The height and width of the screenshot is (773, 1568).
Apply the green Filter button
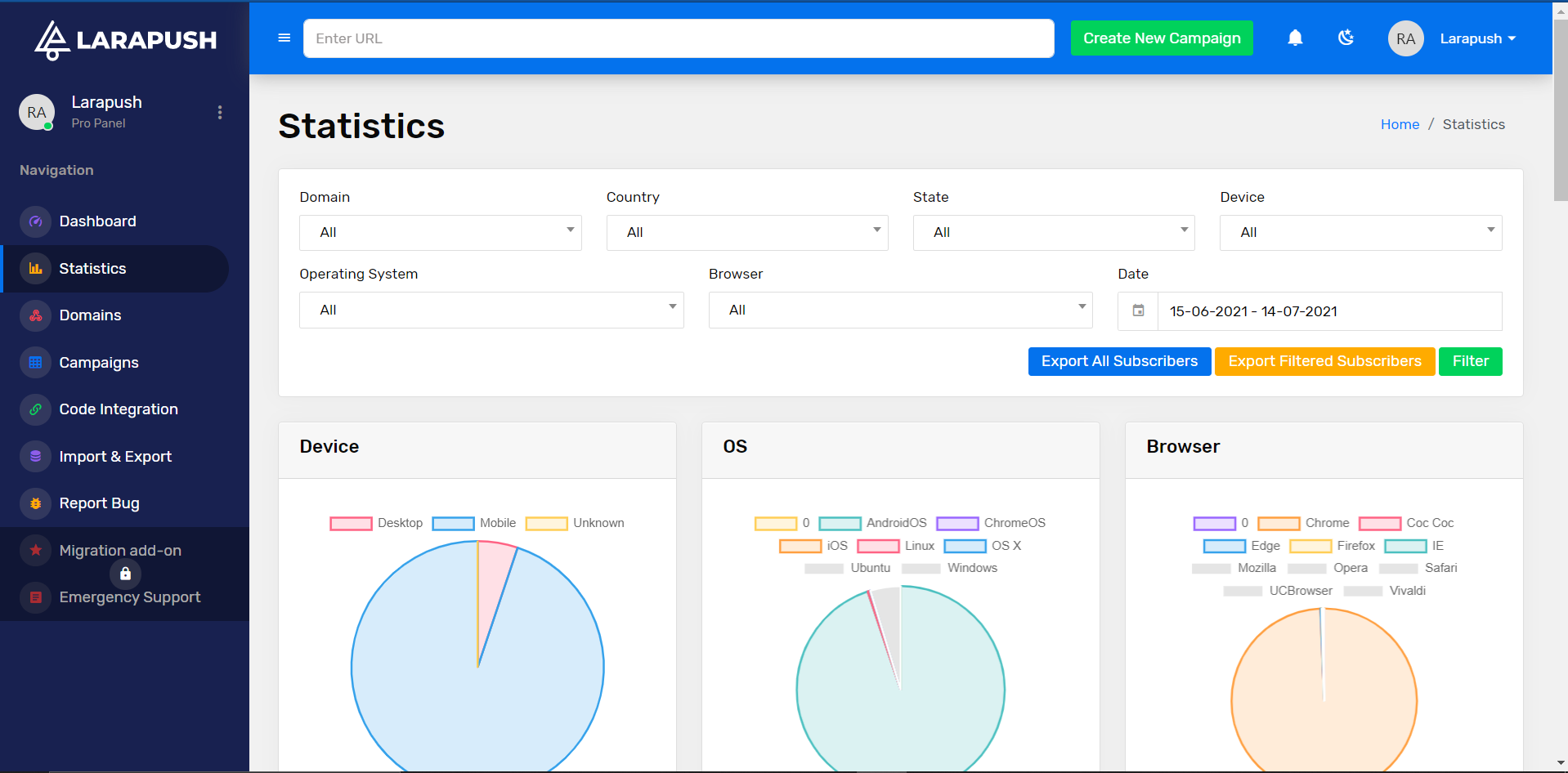1471,361
